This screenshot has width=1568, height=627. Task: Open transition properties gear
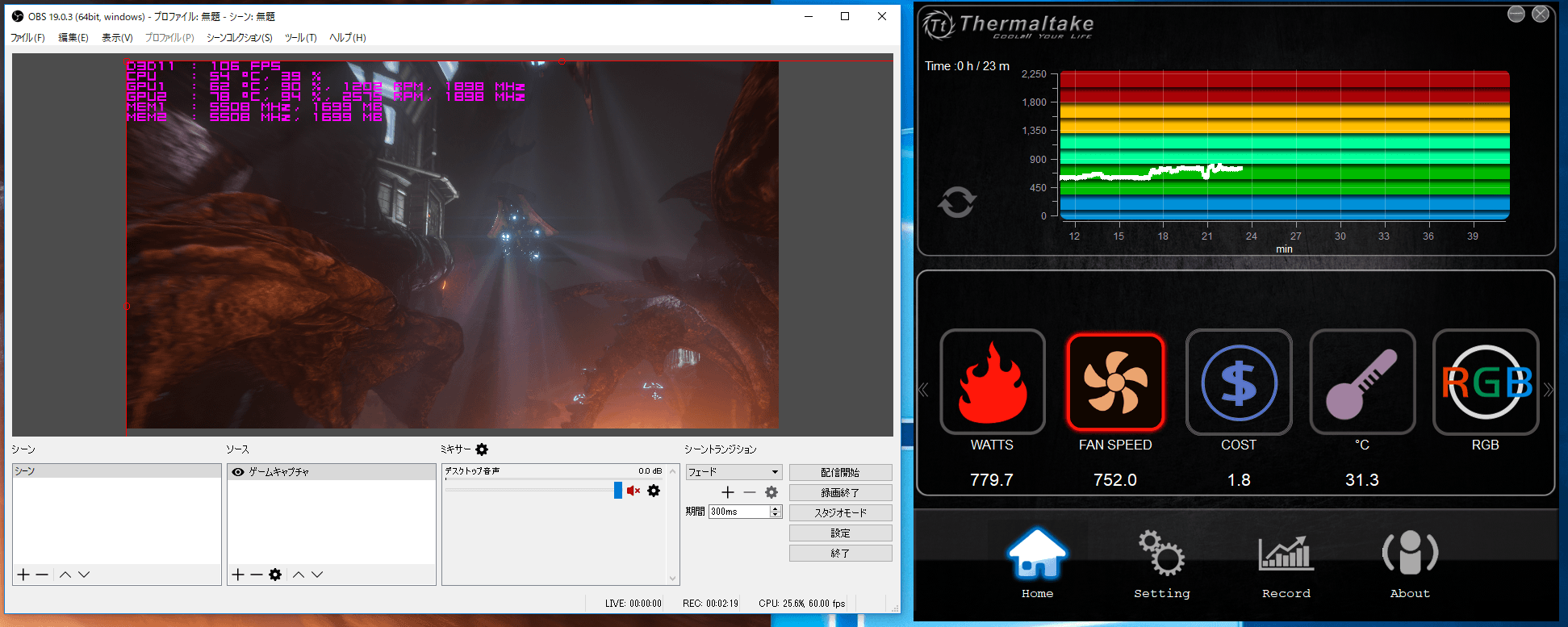[771, 492]
